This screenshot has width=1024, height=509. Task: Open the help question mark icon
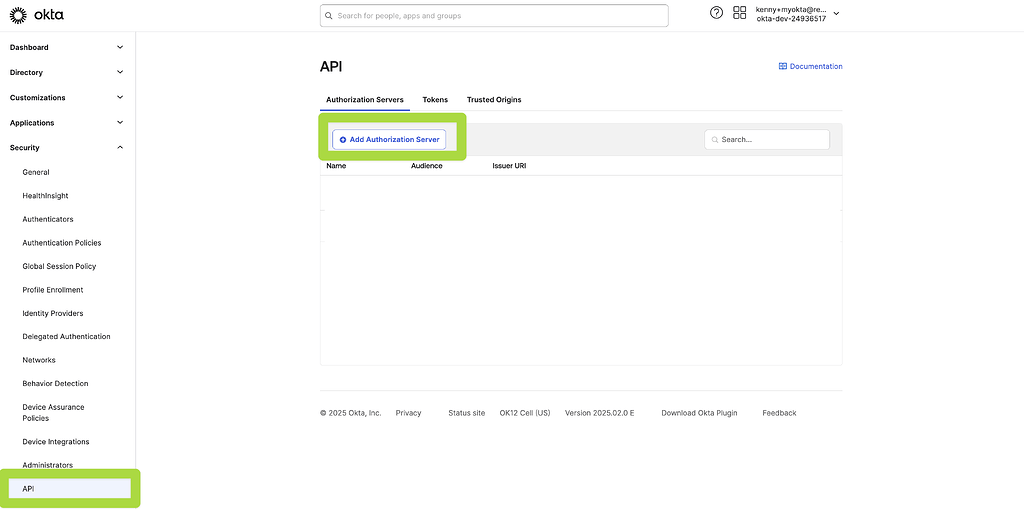point(716,12)
